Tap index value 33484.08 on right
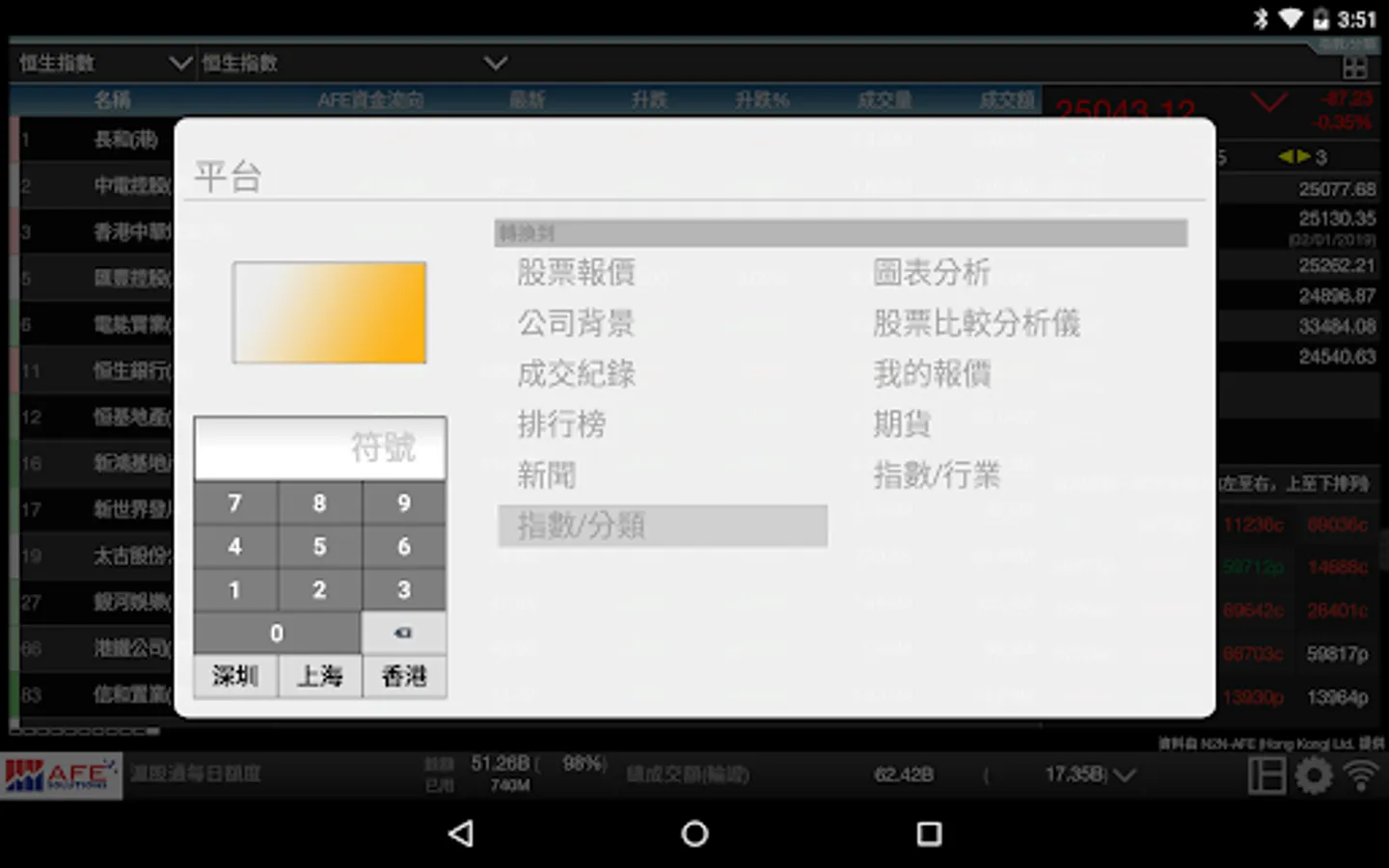 pyautogui.click(x=1337, y=326)
